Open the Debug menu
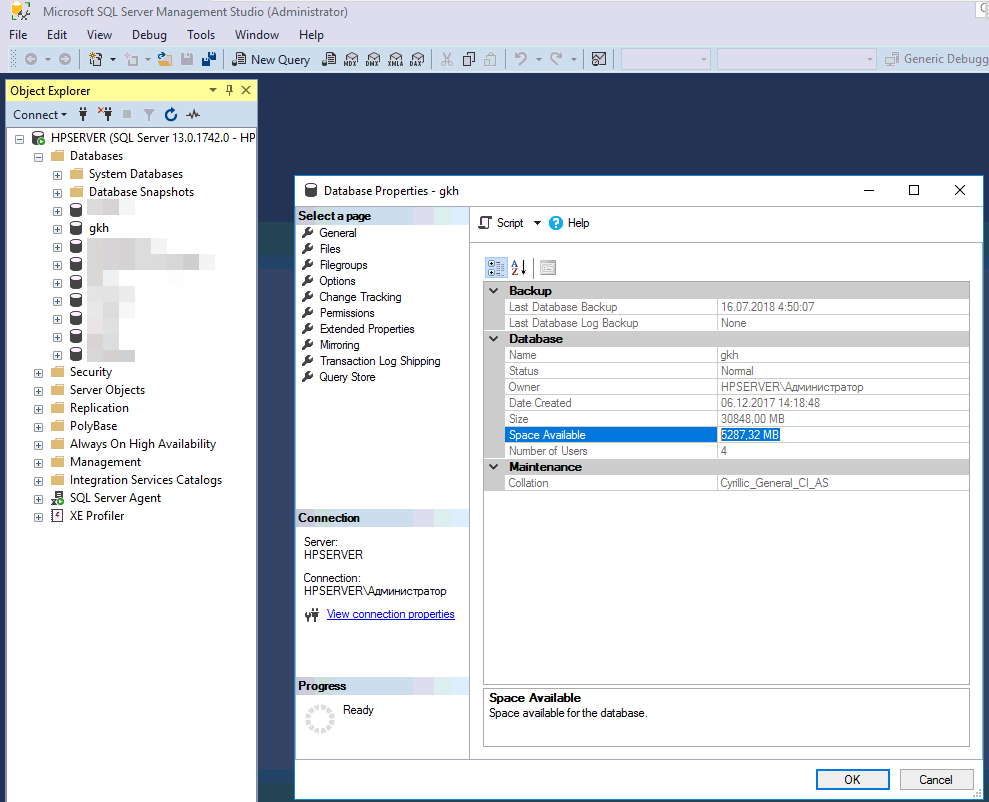 pos(148,34)
